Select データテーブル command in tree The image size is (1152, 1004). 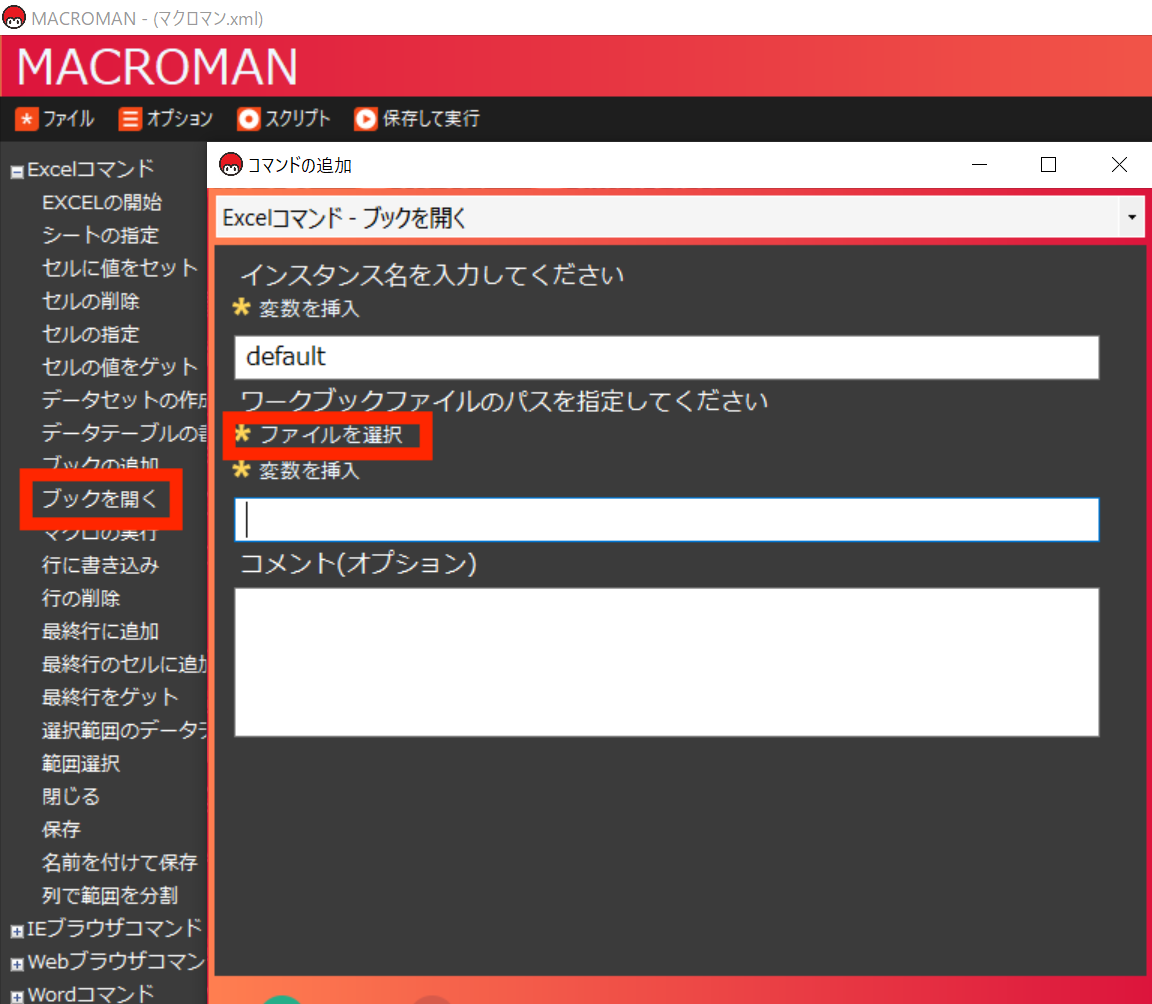124,433
